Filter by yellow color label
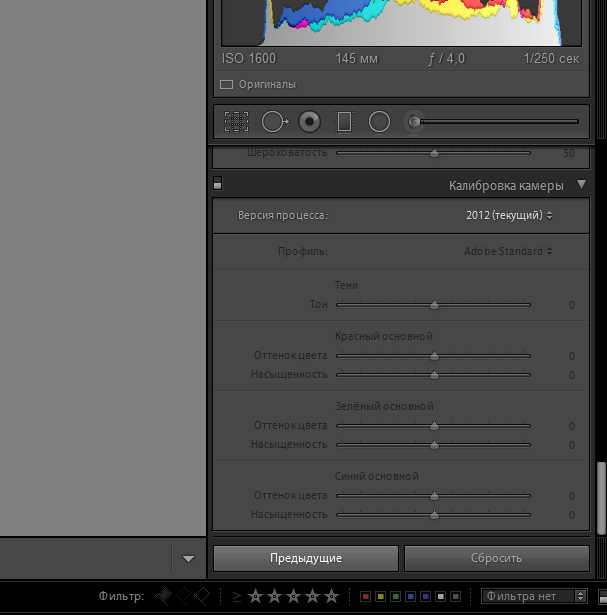This screenshot has height=615, width=607. coord(380,597)
